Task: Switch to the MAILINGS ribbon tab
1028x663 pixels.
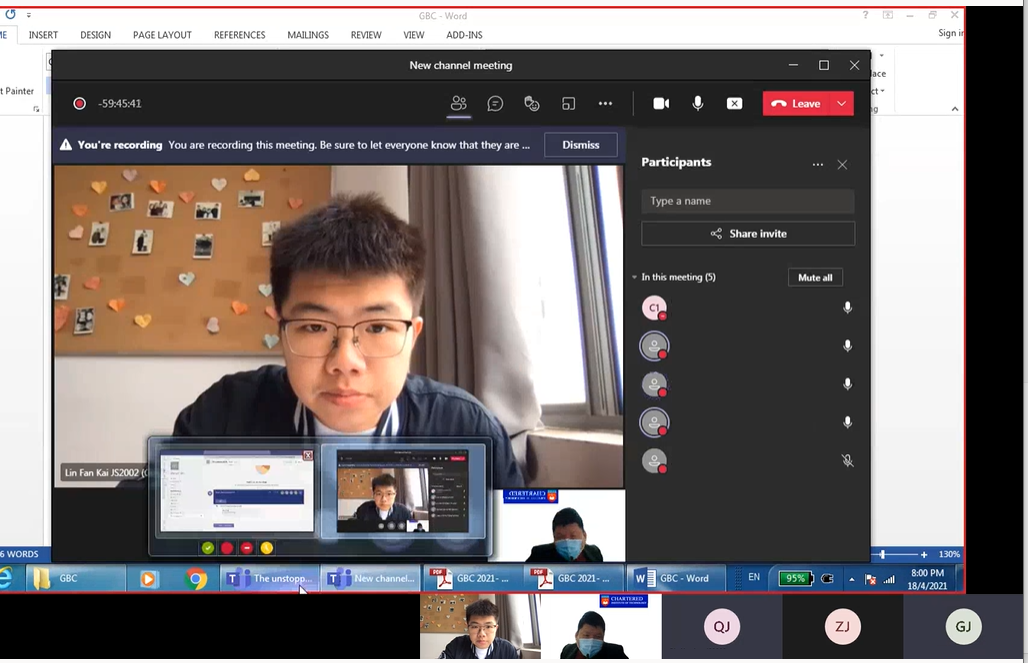Action: [x=308, y=35]
